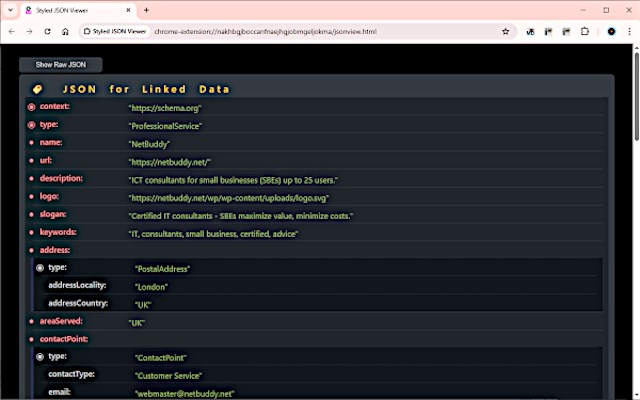Close the Styled JSON Viewer tab
The width and height of the screenshot is (640, 400).
click(x=128, y=10)
